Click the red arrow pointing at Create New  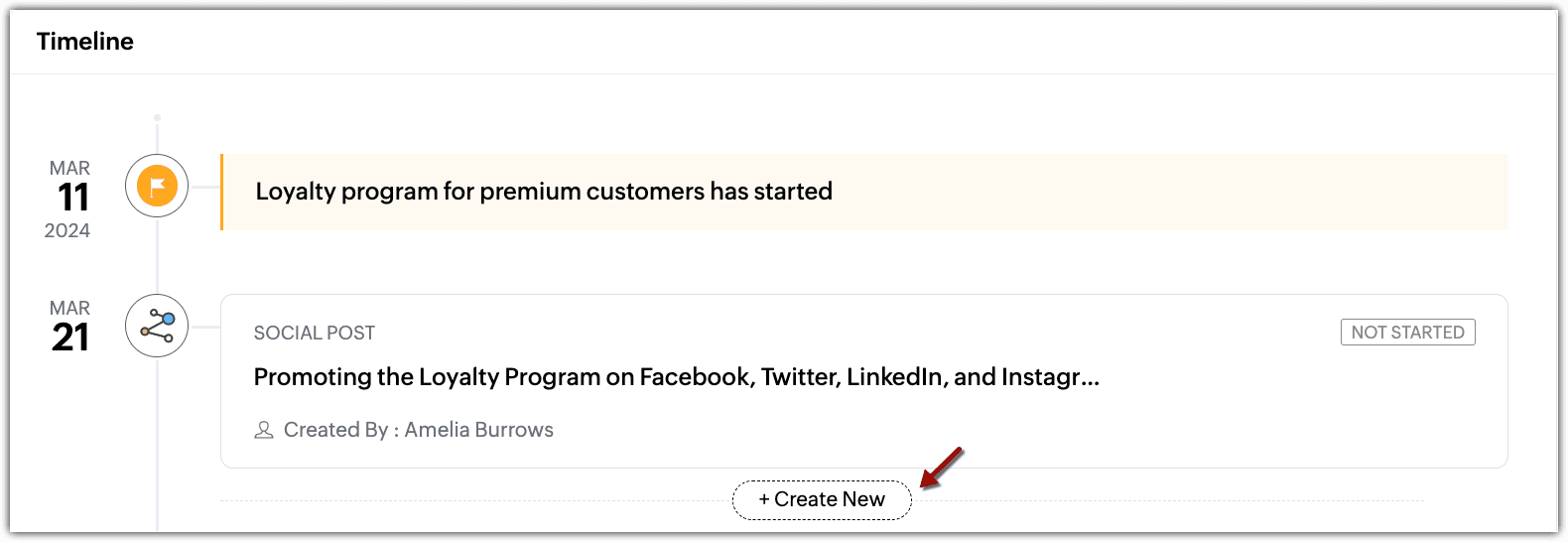[941, 468]
